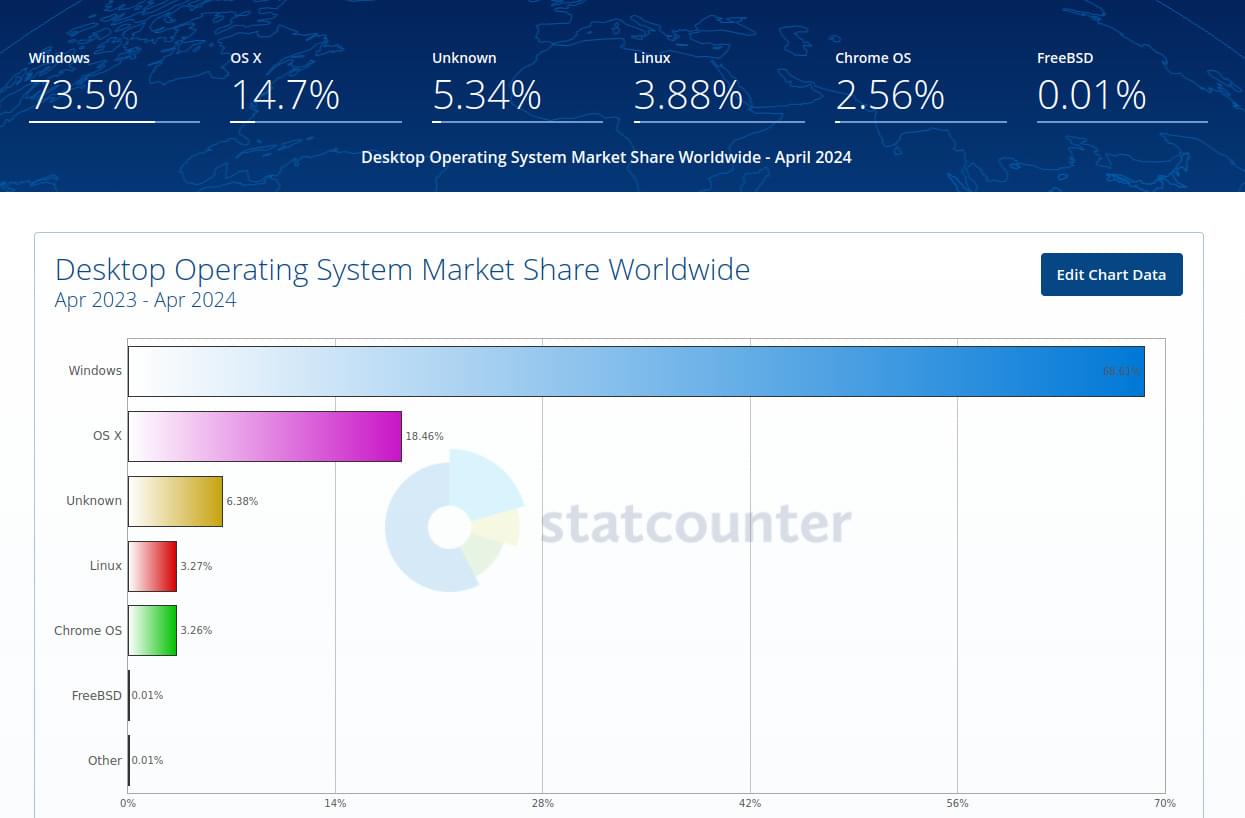Click the Unknown label in header stats
The height and width of the screenshot is (818, 1245).
[x=464, y=58]
